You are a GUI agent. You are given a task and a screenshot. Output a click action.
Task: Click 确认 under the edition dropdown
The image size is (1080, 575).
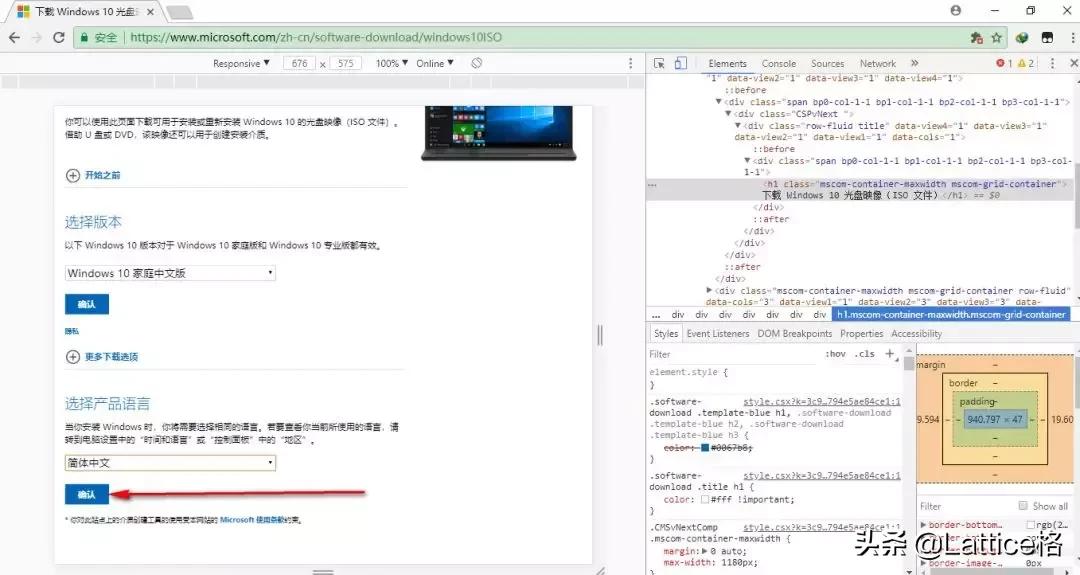click(87, 304)
